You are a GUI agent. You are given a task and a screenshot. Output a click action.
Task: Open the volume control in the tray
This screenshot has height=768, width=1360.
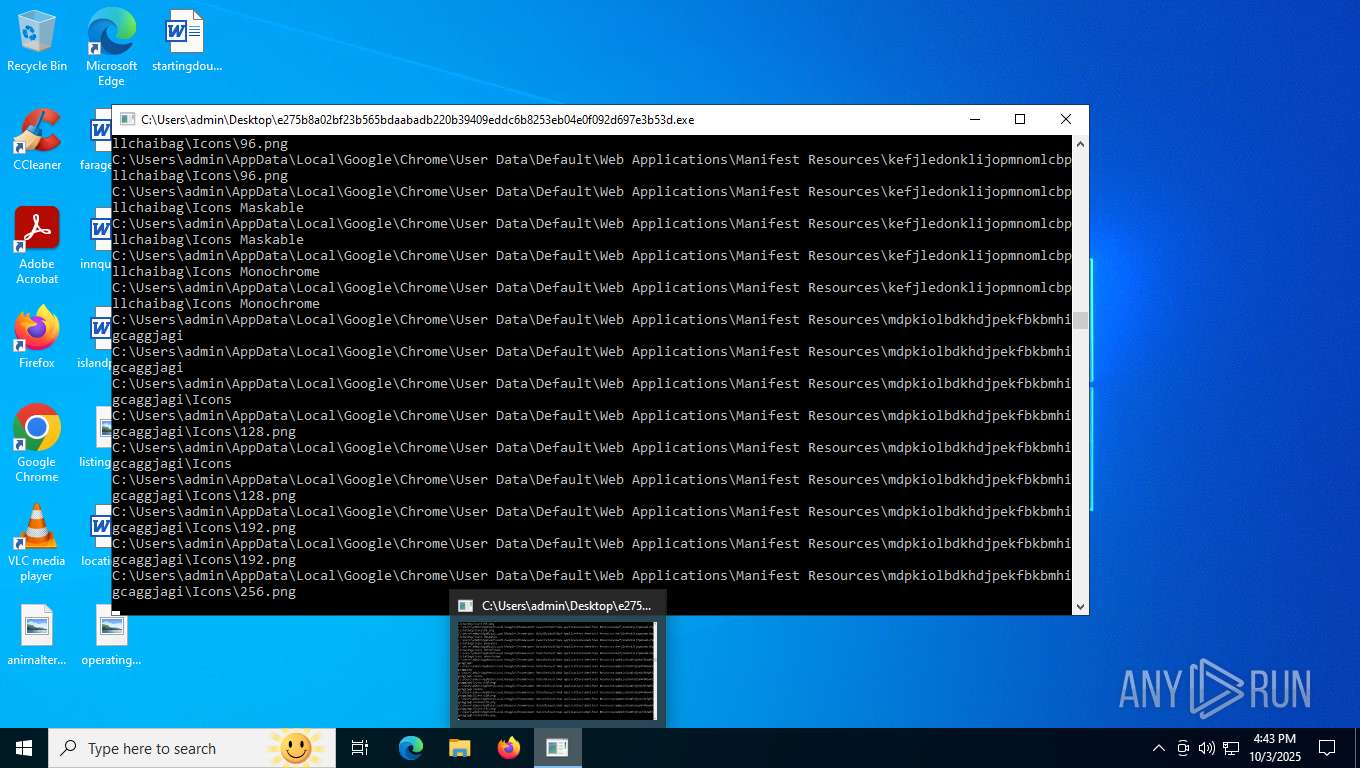click(1206, 748)
